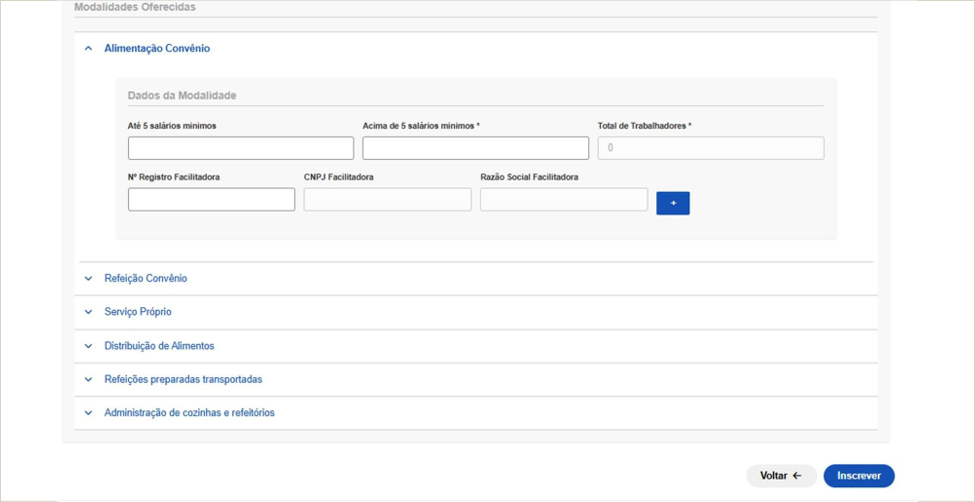The image size is (975, 502).
Task: Go back with the Voltar button
Action: pos(781,476)
